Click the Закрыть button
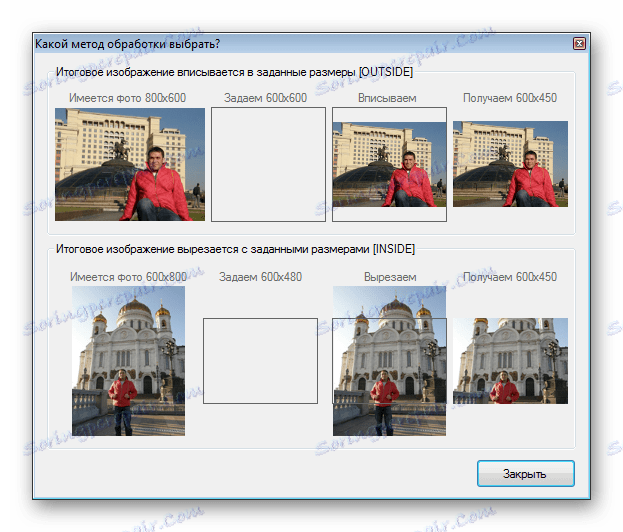This screenshot has width=623, height=532. (x=526, y=474)
